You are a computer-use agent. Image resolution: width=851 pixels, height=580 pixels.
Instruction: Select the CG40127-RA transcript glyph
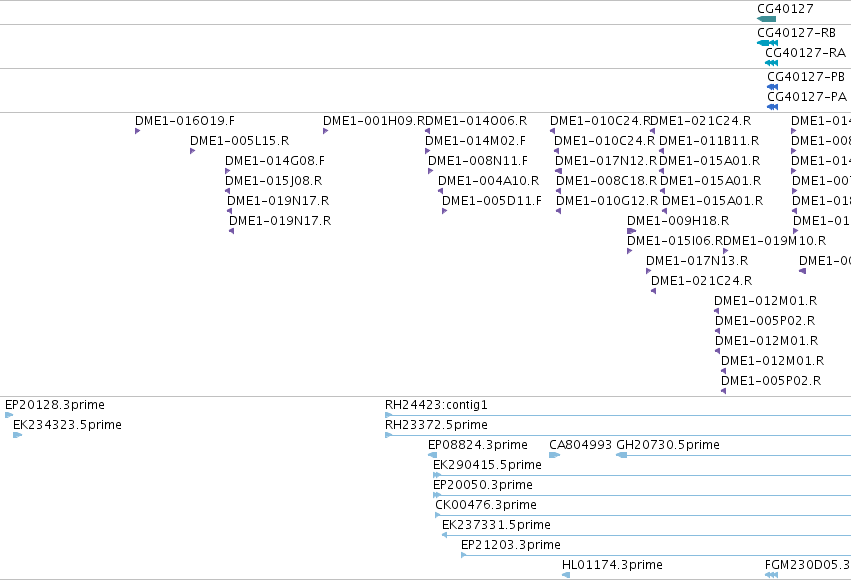click(771, 63)
